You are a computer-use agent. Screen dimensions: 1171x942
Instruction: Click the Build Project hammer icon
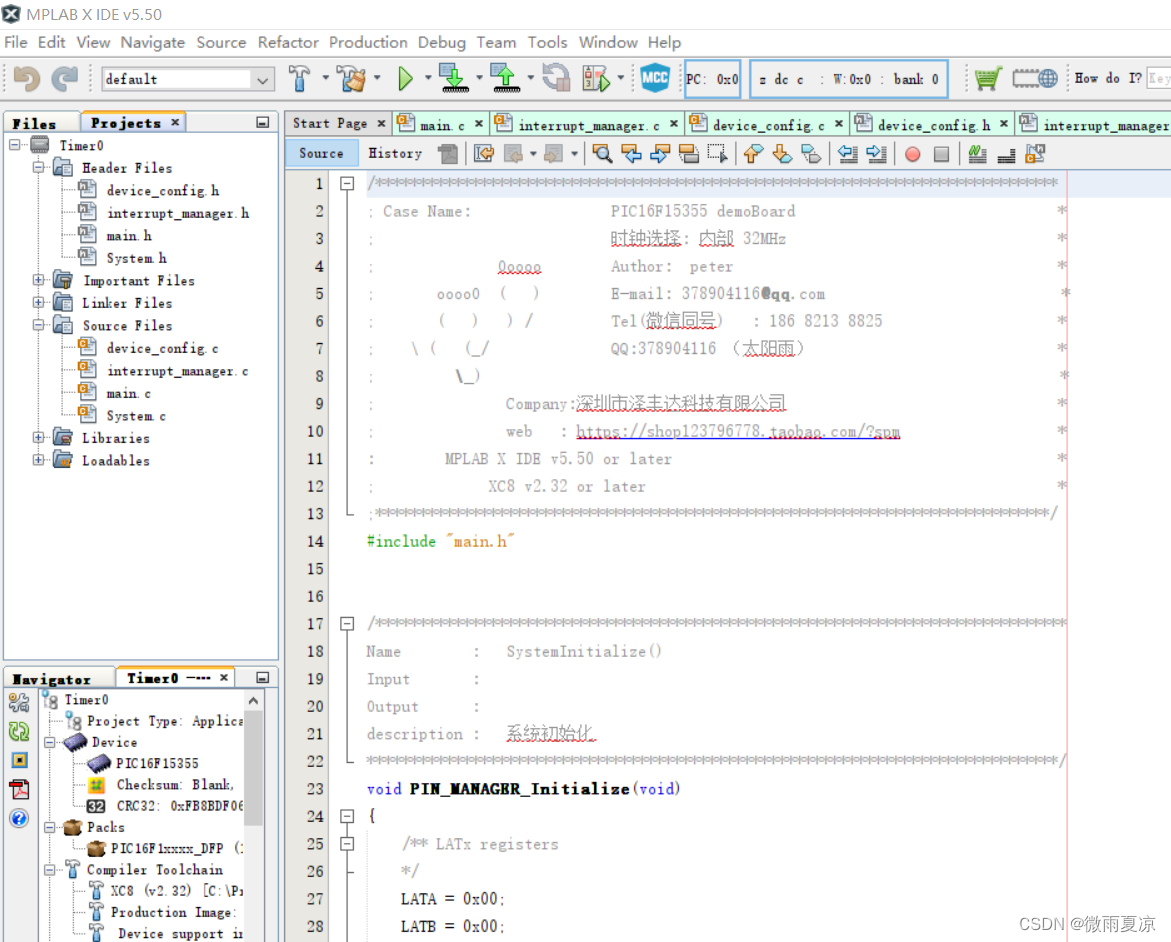[x=299, y=78]
